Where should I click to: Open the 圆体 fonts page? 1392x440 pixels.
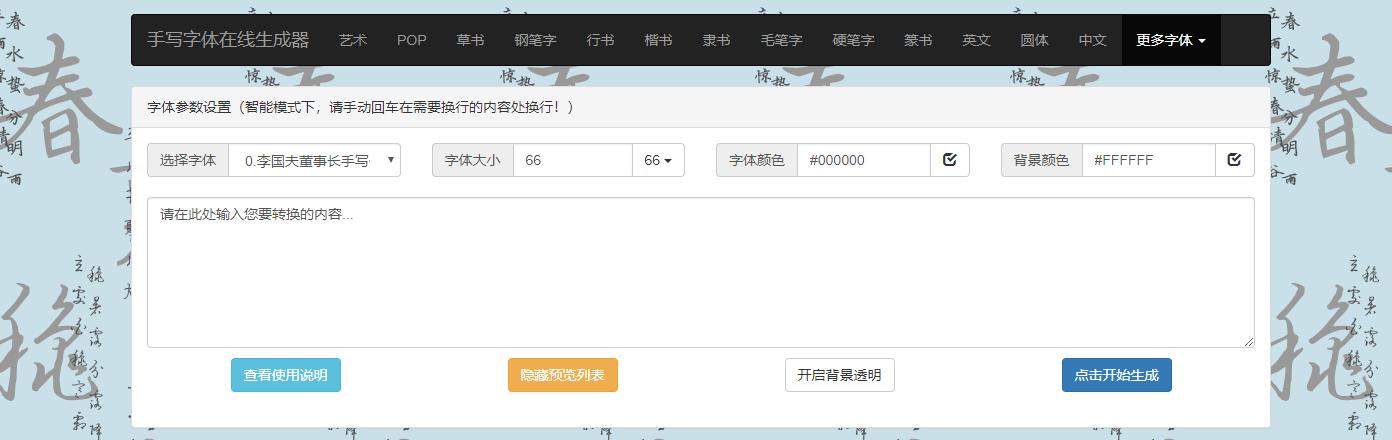pos(1034,40)
